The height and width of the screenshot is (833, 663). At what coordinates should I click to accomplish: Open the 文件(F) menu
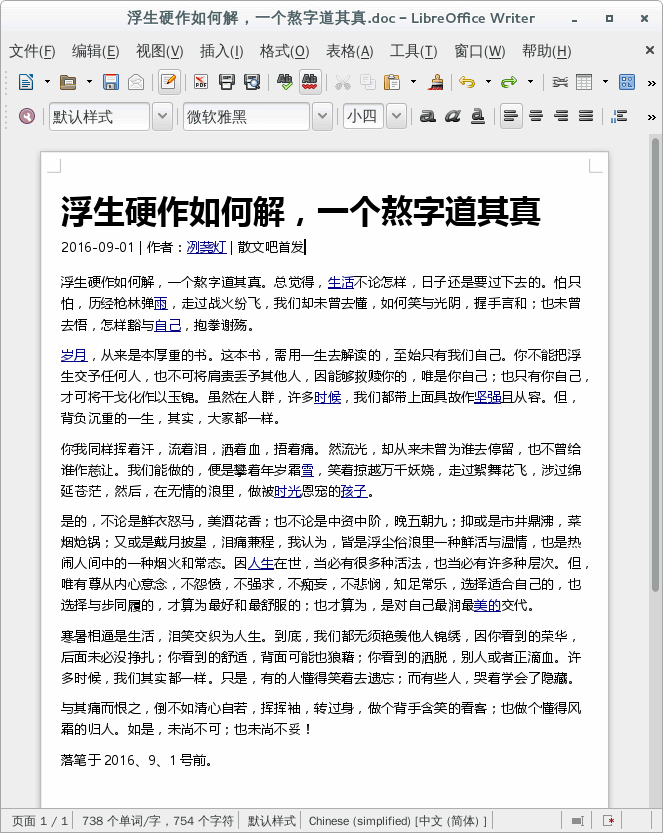click(32, 52)
